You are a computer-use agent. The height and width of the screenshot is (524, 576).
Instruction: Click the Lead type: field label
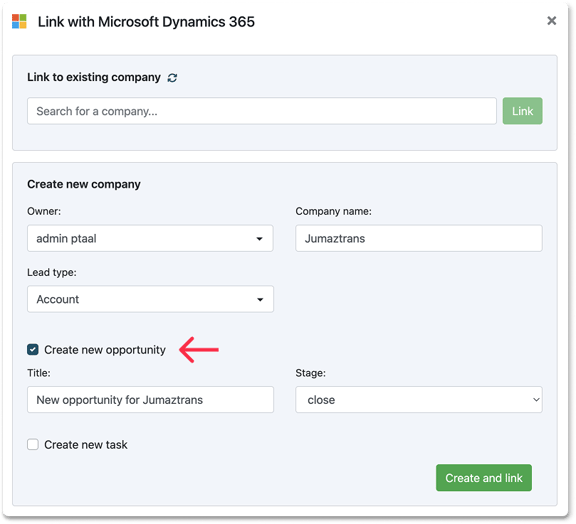(52, 272)
